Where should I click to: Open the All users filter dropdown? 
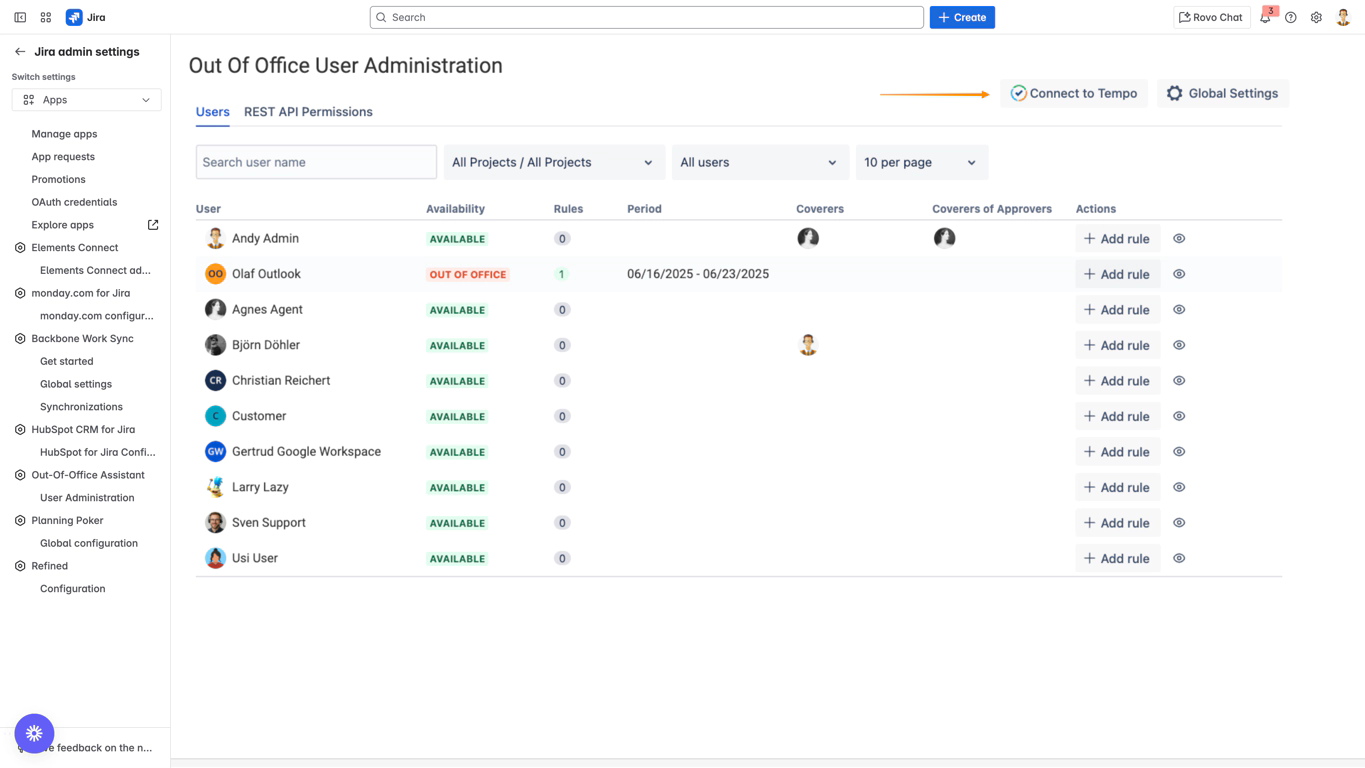pyautogui.click(x=759, y=162)
